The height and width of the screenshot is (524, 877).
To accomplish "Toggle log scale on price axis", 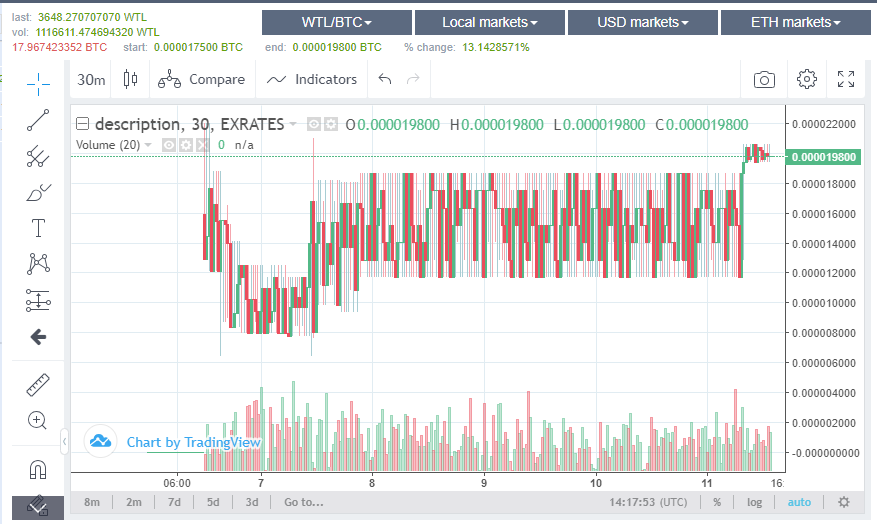I will click(x=754, y=502).
